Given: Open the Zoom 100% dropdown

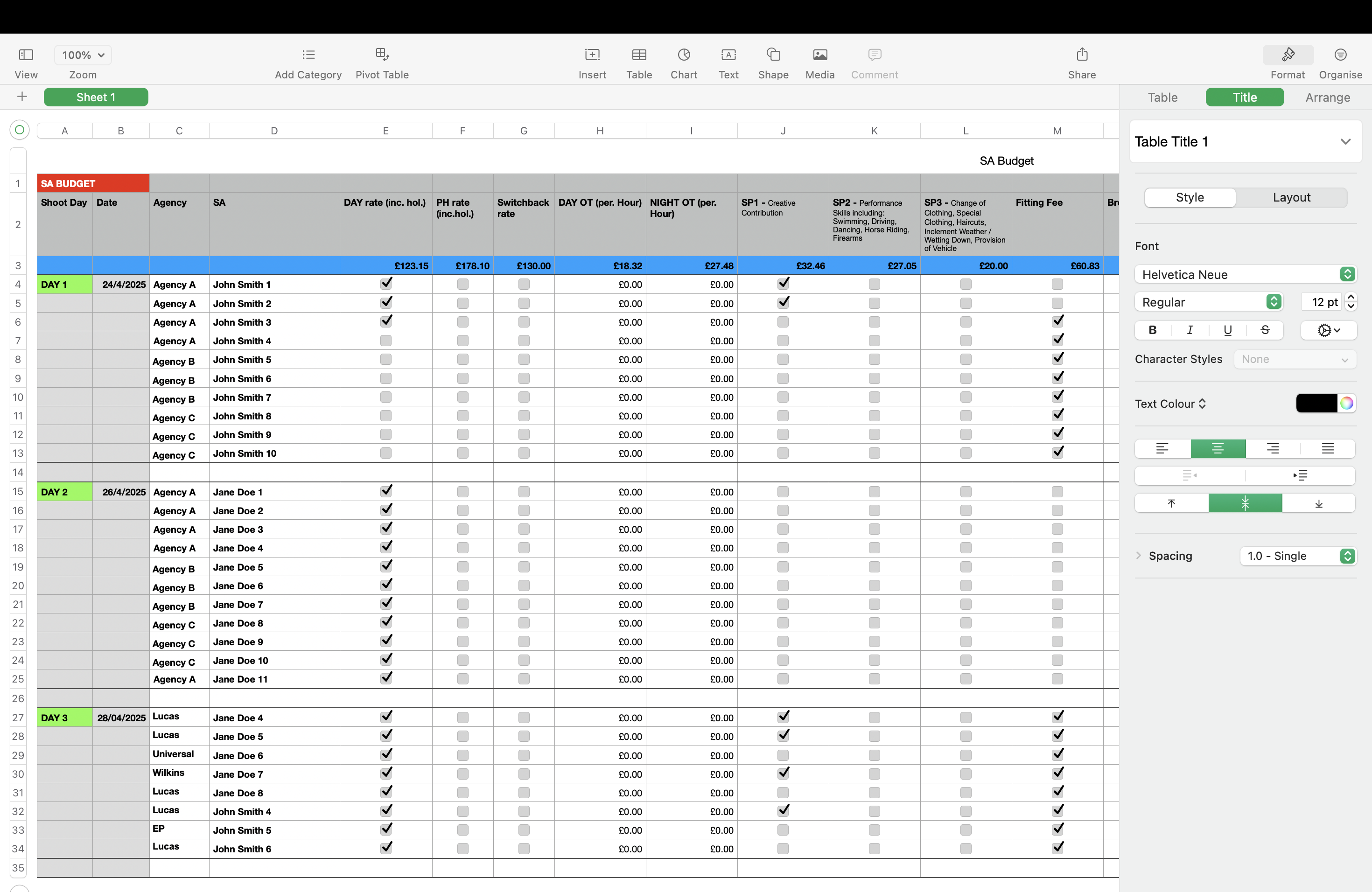Looking at the screenshot, I should (x=83, y=56).
